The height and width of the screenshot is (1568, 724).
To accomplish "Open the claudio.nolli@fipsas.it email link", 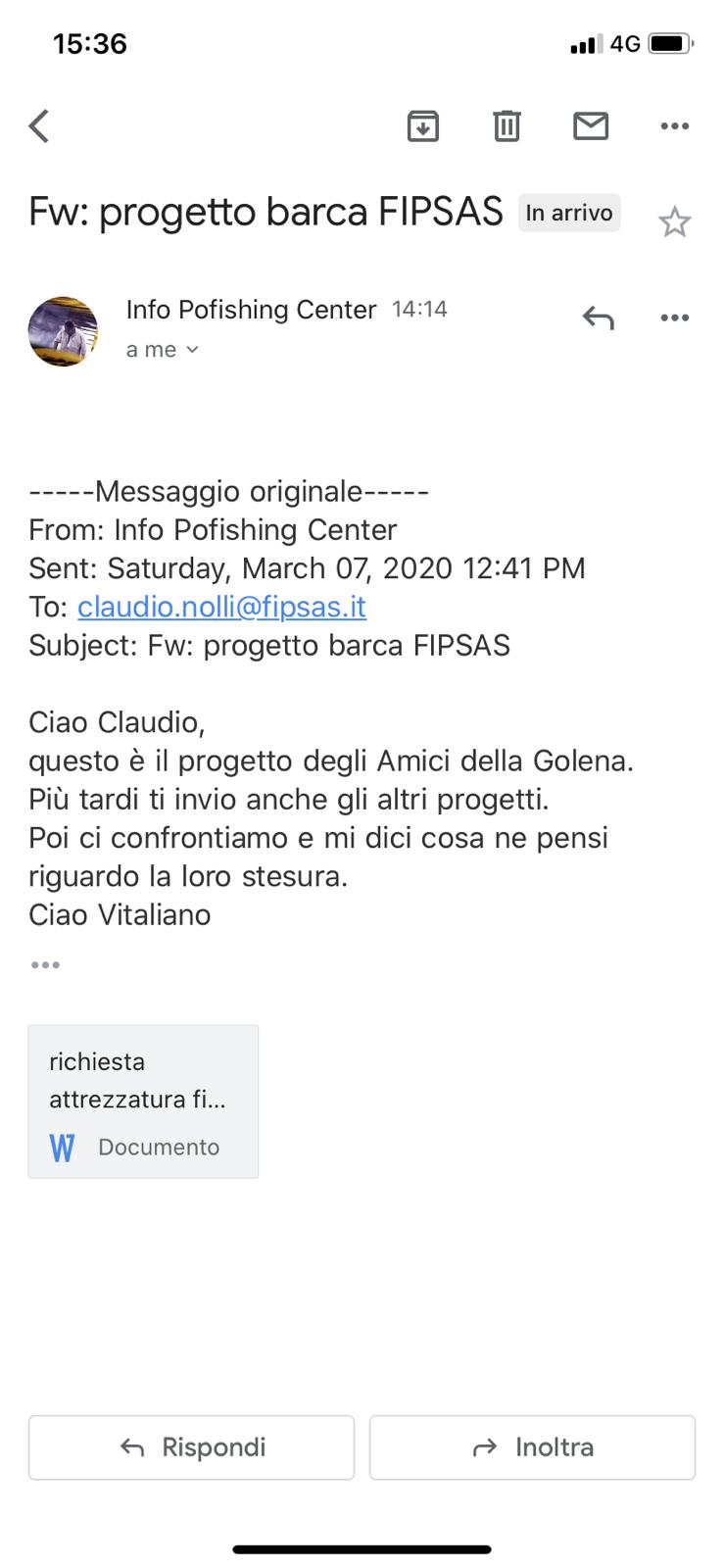I will pos(221,607).
